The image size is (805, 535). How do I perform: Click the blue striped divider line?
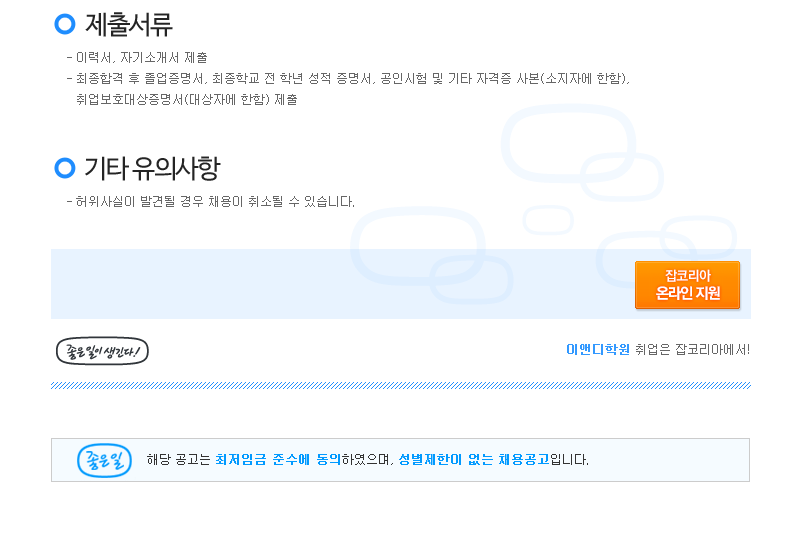[x=400, y=386]
